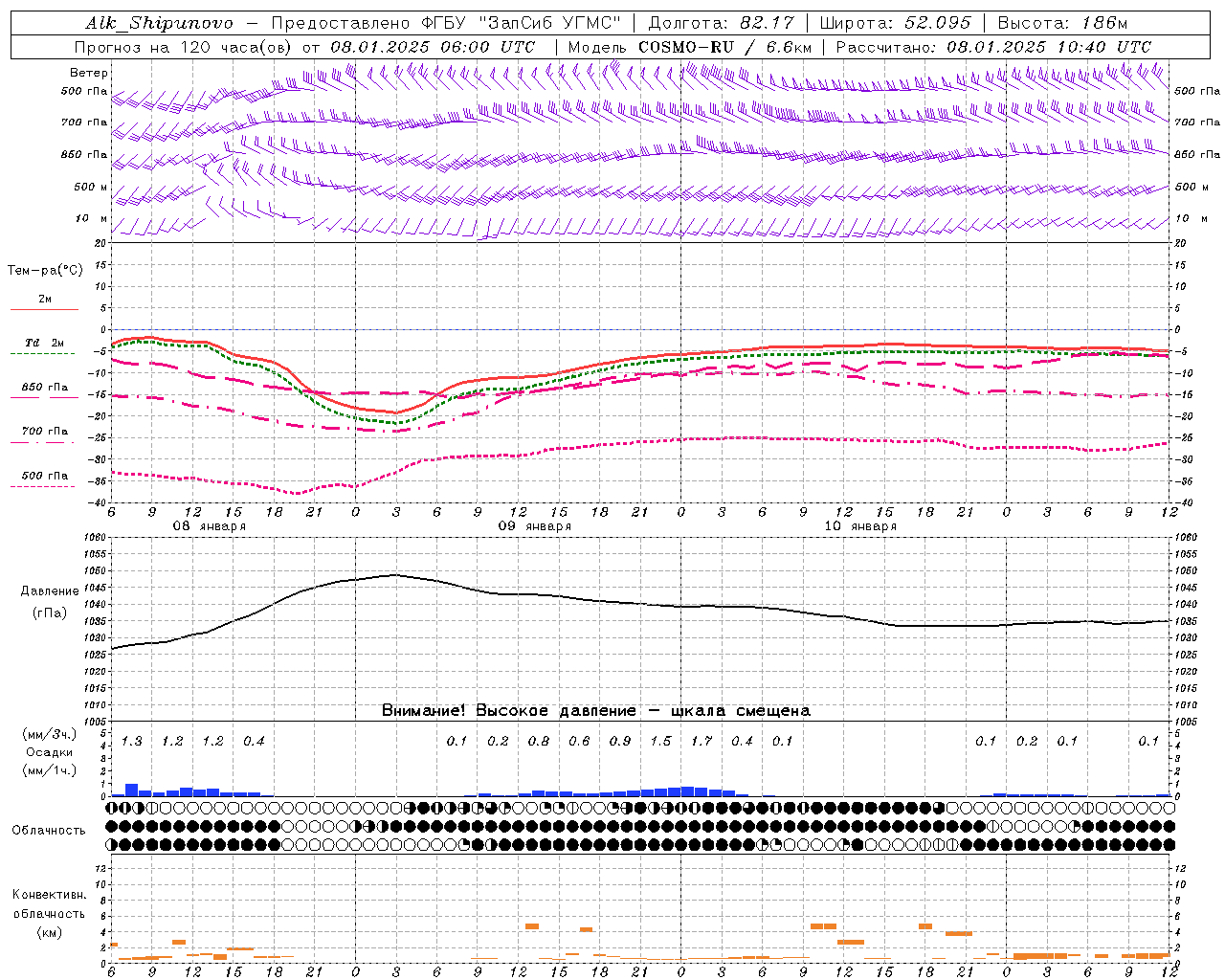
Task: Click the 'Тем-ра(°C)' temperature label
Action: click(45, 271)
